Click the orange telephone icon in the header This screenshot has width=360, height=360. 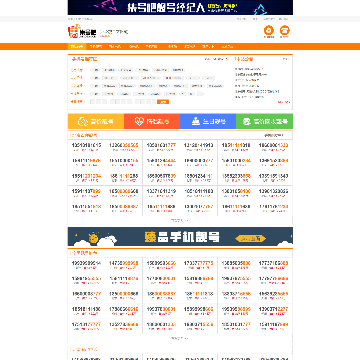coord(284,31)
